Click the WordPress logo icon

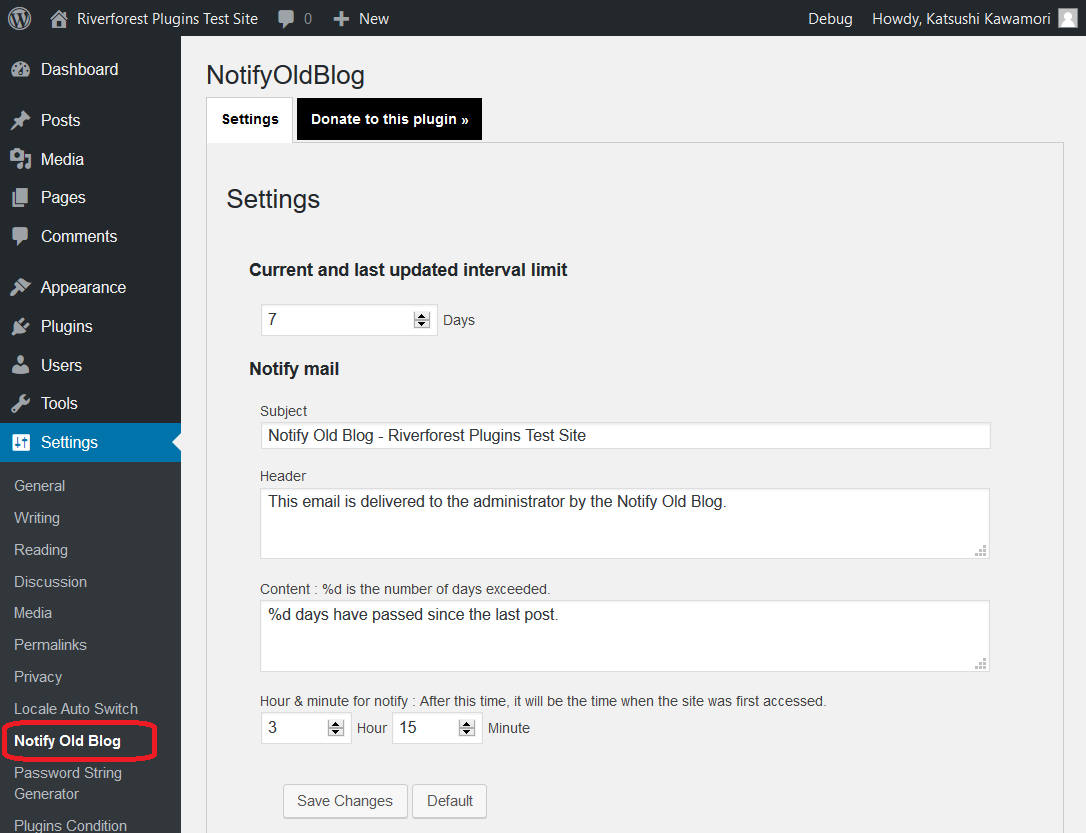20,18
